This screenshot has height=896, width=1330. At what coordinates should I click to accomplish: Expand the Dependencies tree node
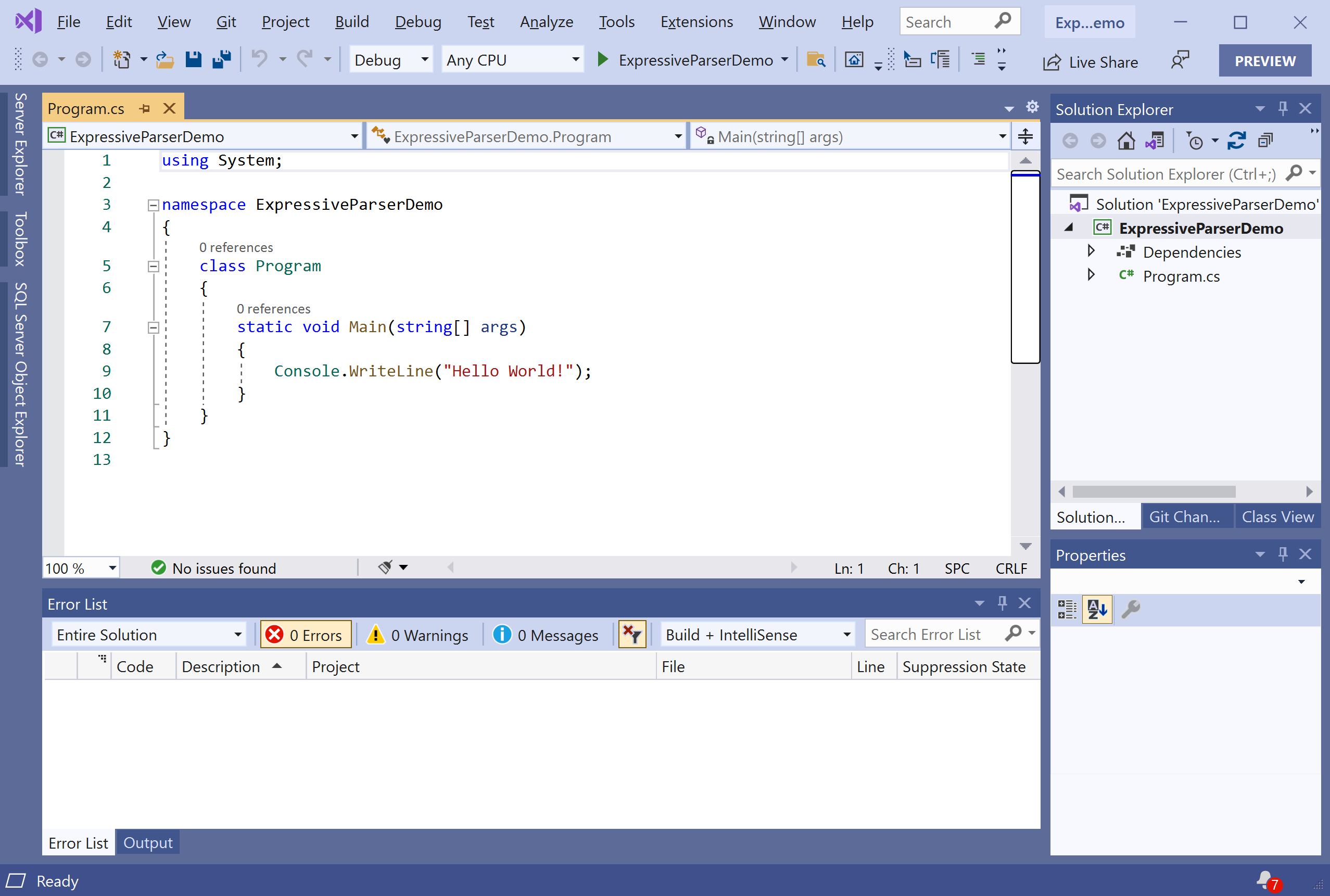pos(1091,251)
